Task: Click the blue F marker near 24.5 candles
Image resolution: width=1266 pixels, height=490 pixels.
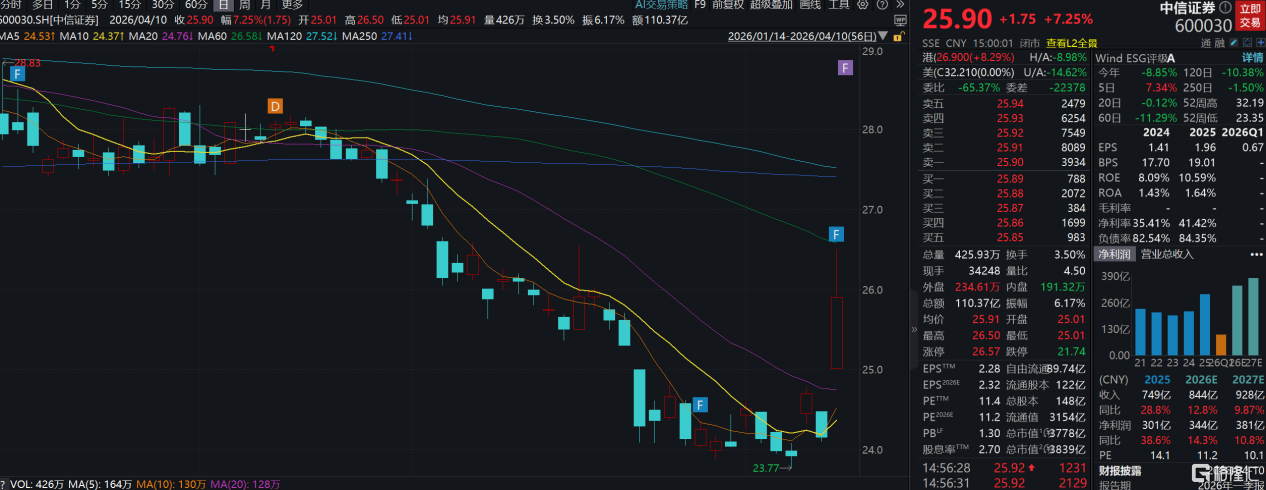Action: point(699,405)
